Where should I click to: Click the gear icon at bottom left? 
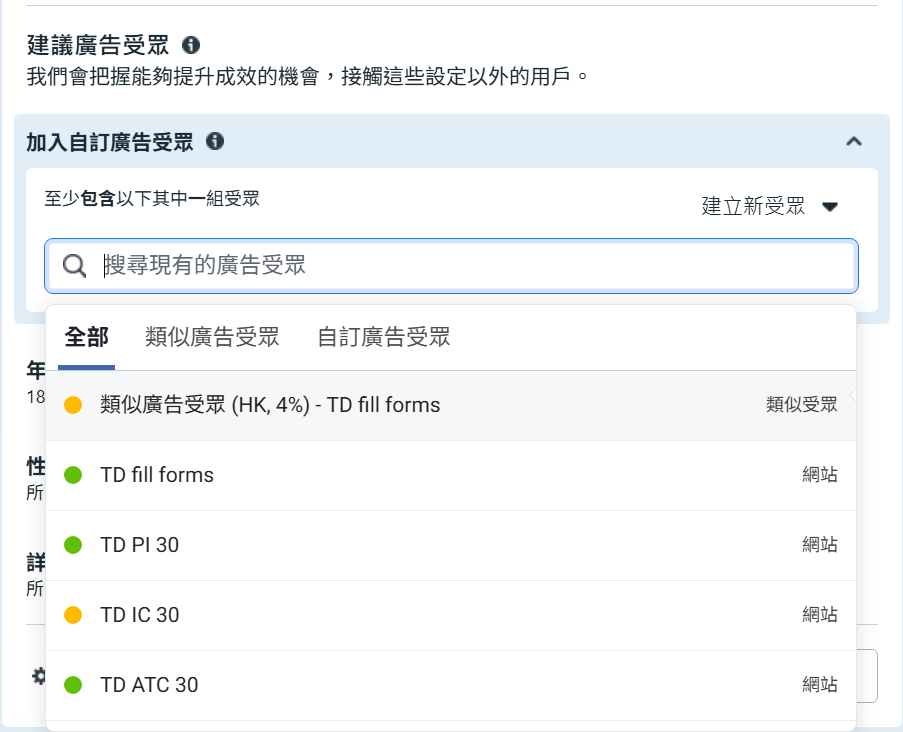pos(39,676)
